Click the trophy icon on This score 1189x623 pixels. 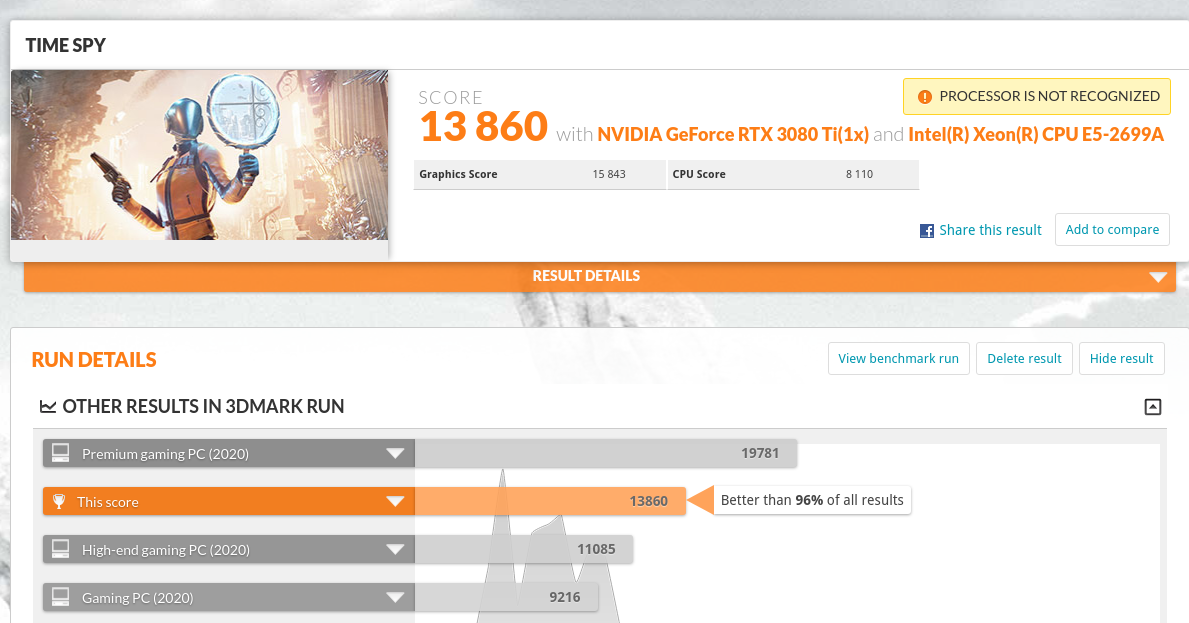[x=60, y=502]
